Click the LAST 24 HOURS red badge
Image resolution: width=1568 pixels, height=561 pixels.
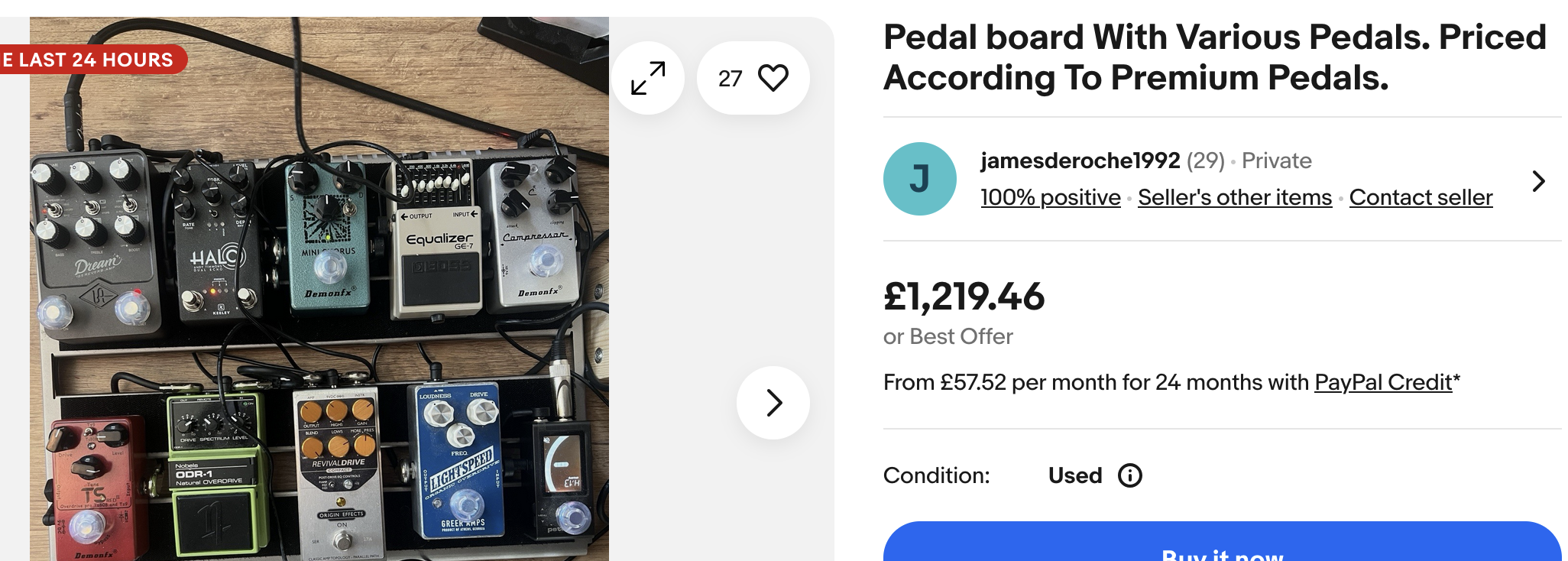pyautogui.click(x=90, y=60)
